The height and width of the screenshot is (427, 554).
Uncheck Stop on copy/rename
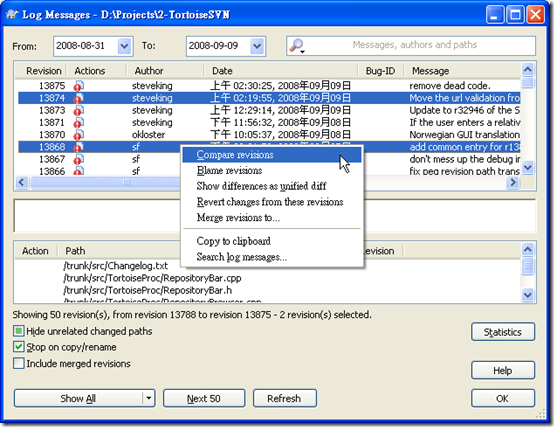[x=18, y=347]
